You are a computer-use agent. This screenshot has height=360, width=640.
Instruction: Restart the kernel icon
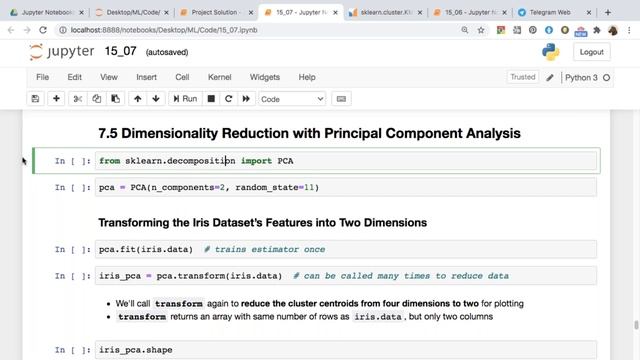[x=229, y=99]
